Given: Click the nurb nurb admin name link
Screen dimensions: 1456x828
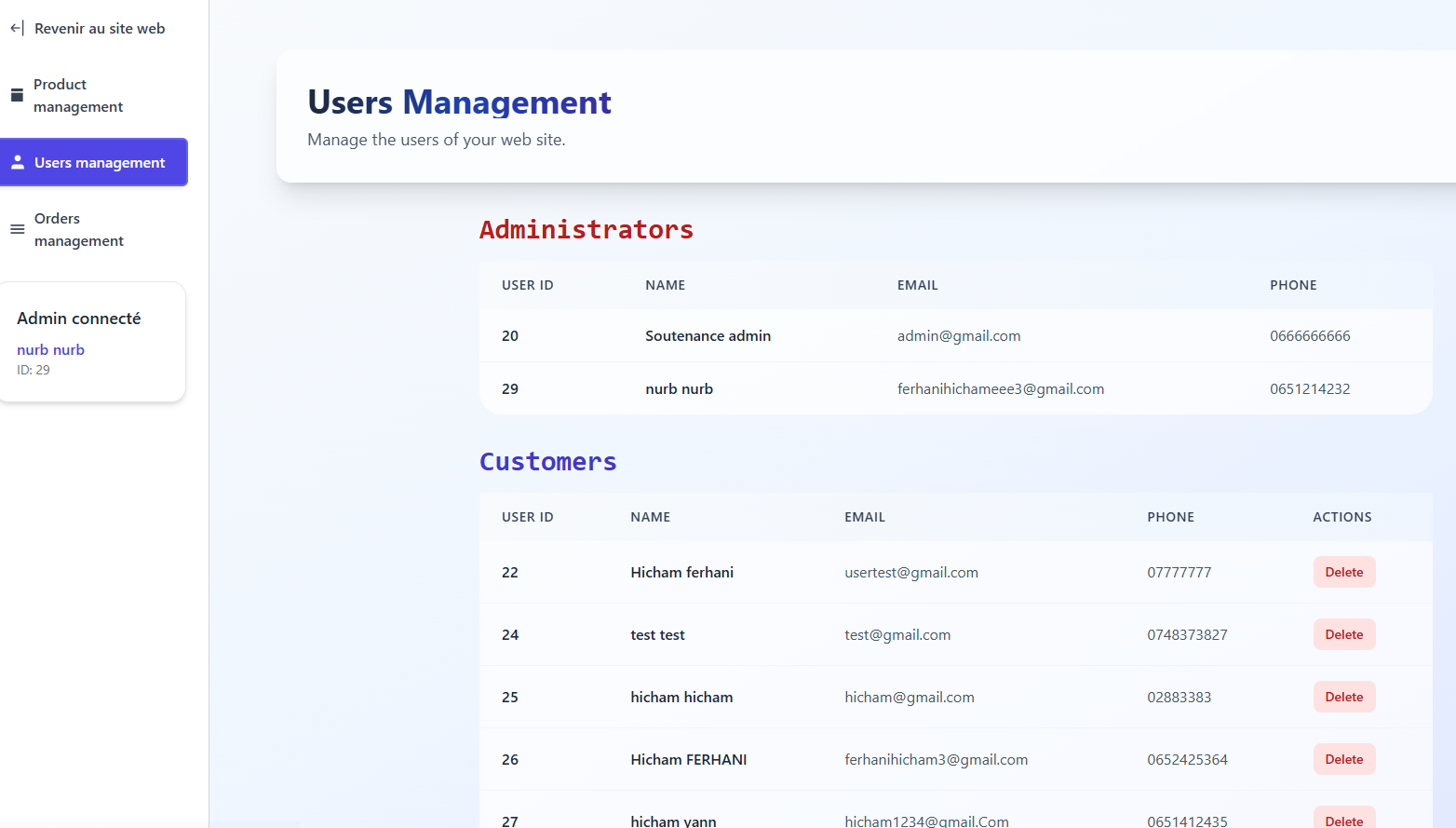Looking at the screenshot, I should (x=50, y=349).
